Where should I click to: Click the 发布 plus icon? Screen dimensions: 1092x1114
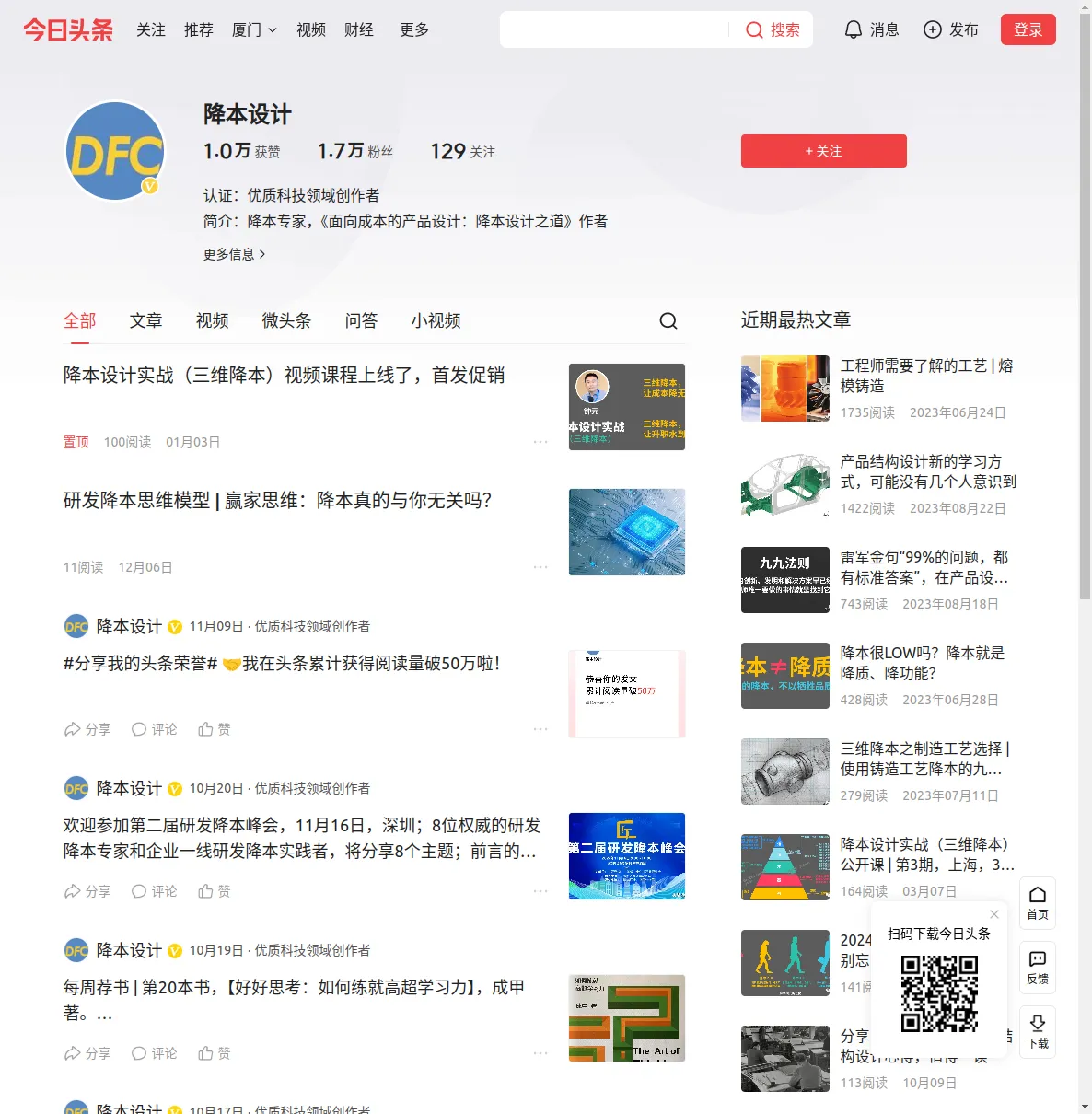pyautogui.click(x=933, y=29)
